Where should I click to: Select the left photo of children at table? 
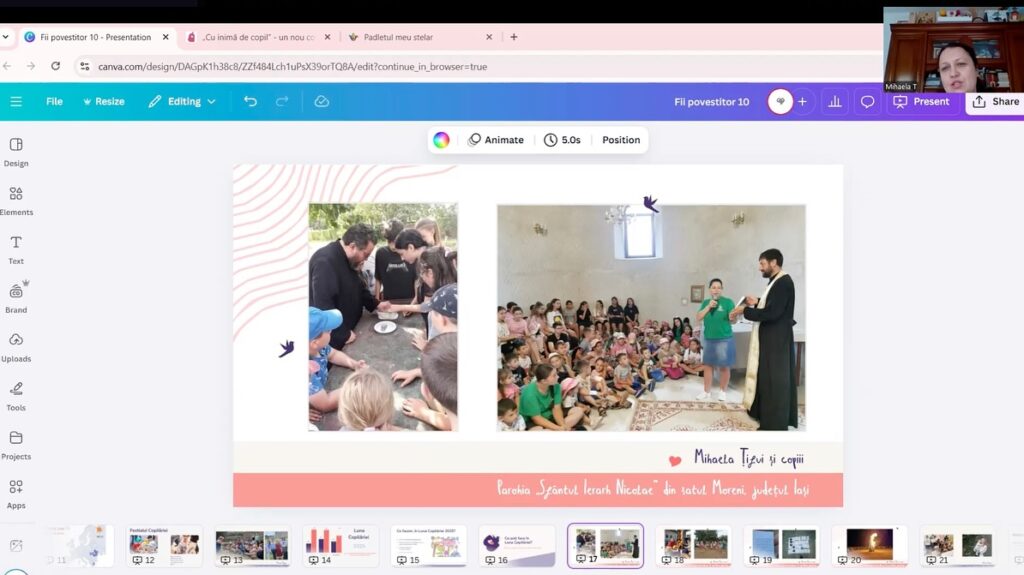(383, 317)
